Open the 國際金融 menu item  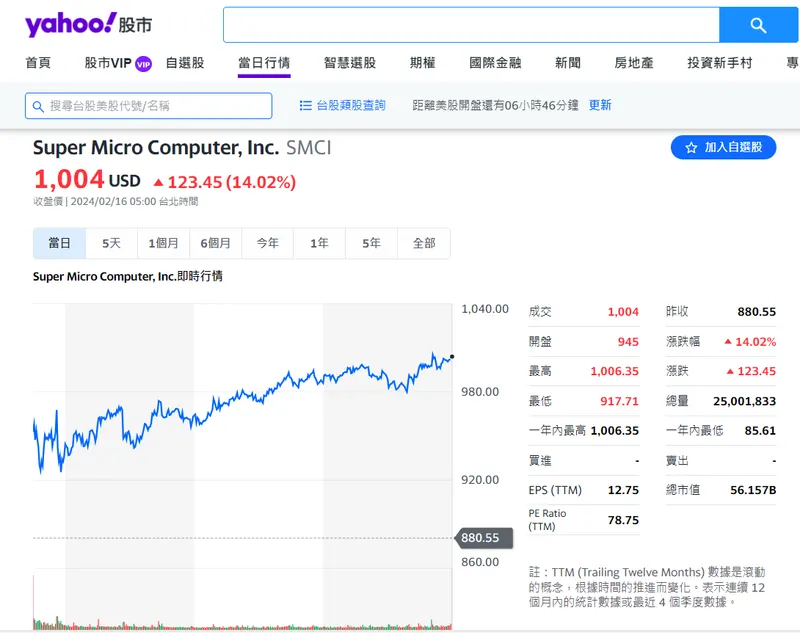click(495, 63)
